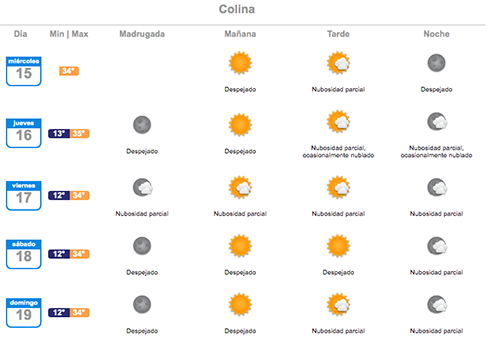Screen dimensions: 500x362
Task: Click Thursday night cloudy moon icon
Action: coord(437,121)
